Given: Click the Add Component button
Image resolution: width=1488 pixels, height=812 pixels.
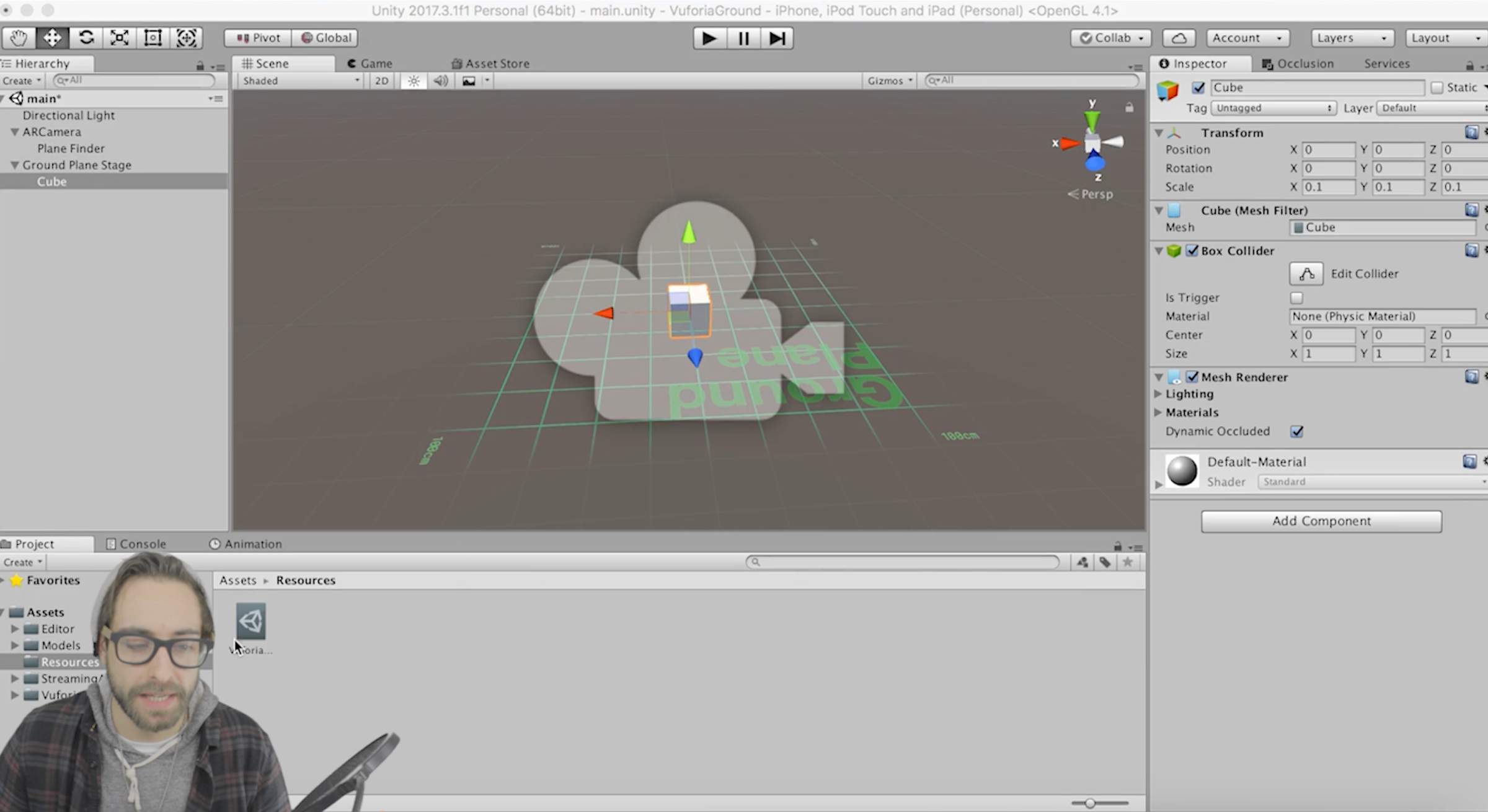Looking at the screenshot, I should pos(1321,521).
